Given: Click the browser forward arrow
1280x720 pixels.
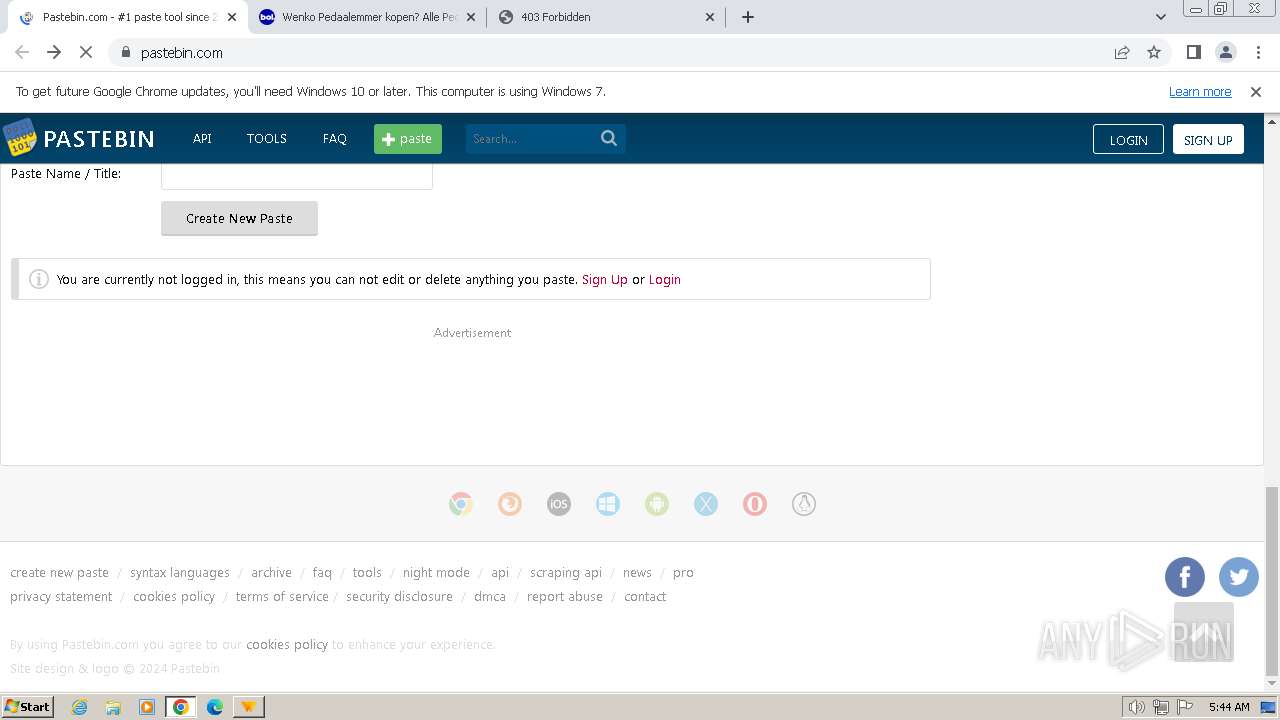Looking at the screenshot, I should 54,52.
